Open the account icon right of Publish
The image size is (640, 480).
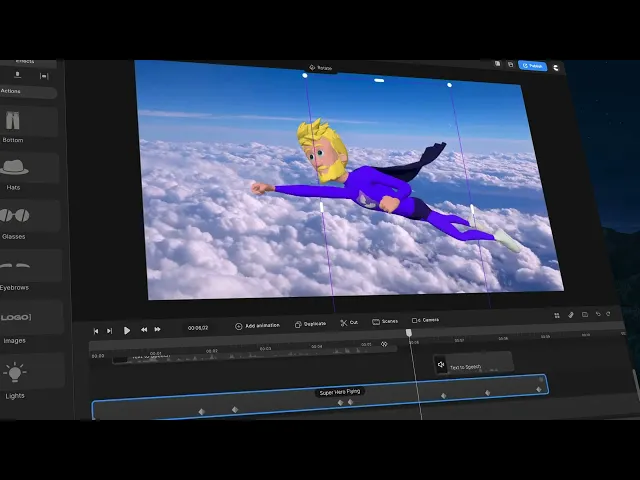[x=556, y=68]
